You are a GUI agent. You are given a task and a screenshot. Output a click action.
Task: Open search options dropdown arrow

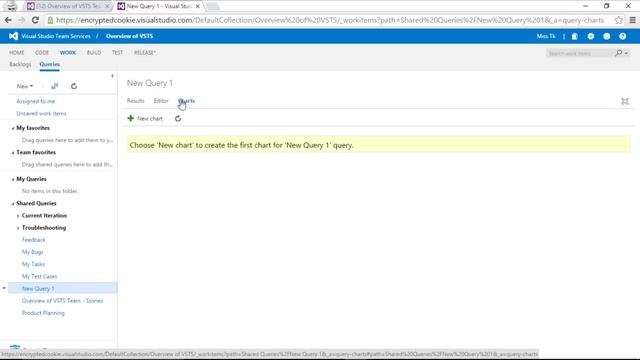(x=626, y=53)
